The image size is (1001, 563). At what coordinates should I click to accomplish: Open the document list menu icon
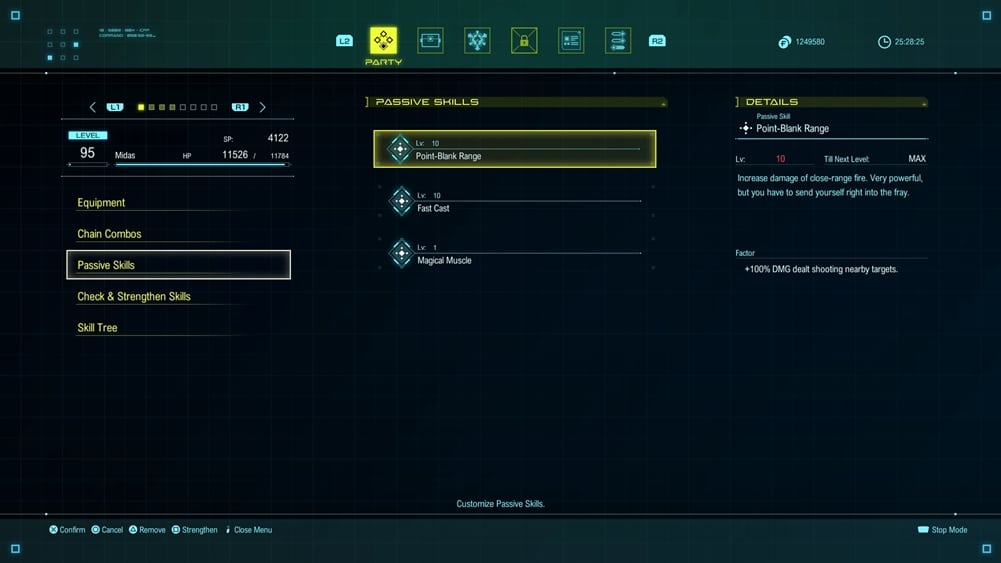(x=571, y=40)
